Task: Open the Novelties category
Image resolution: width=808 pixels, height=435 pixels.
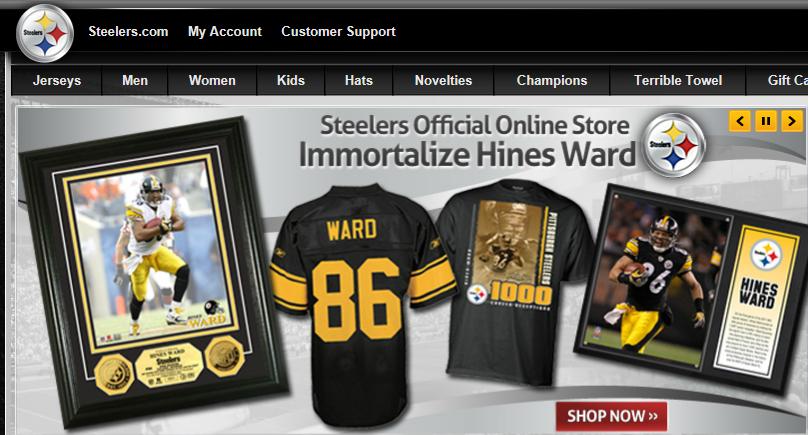Action: (x=443, y=80)
